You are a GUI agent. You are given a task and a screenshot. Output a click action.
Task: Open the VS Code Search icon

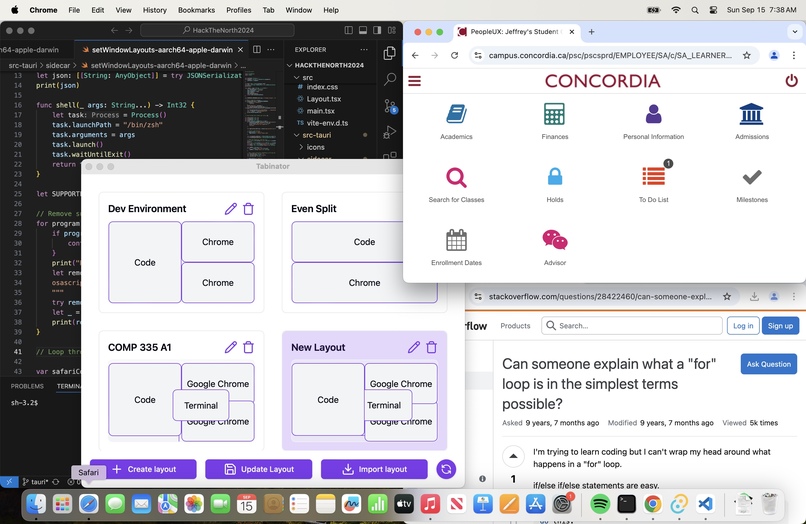pyautogui.click(x=390, y=80)
